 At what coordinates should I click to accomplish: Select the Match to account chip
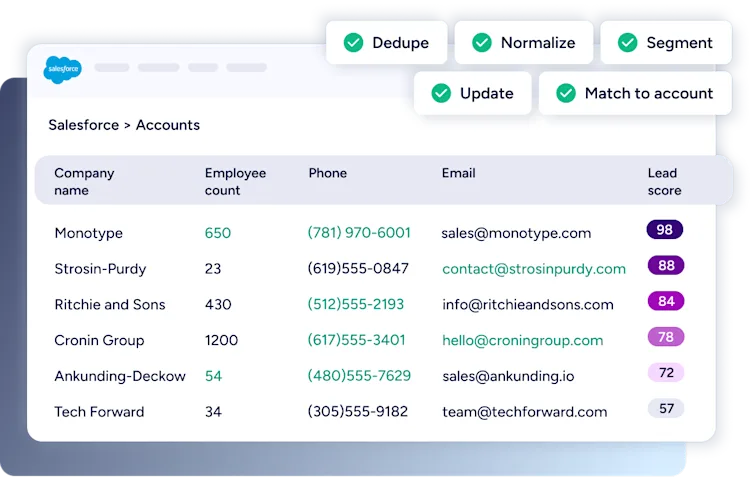635,93
